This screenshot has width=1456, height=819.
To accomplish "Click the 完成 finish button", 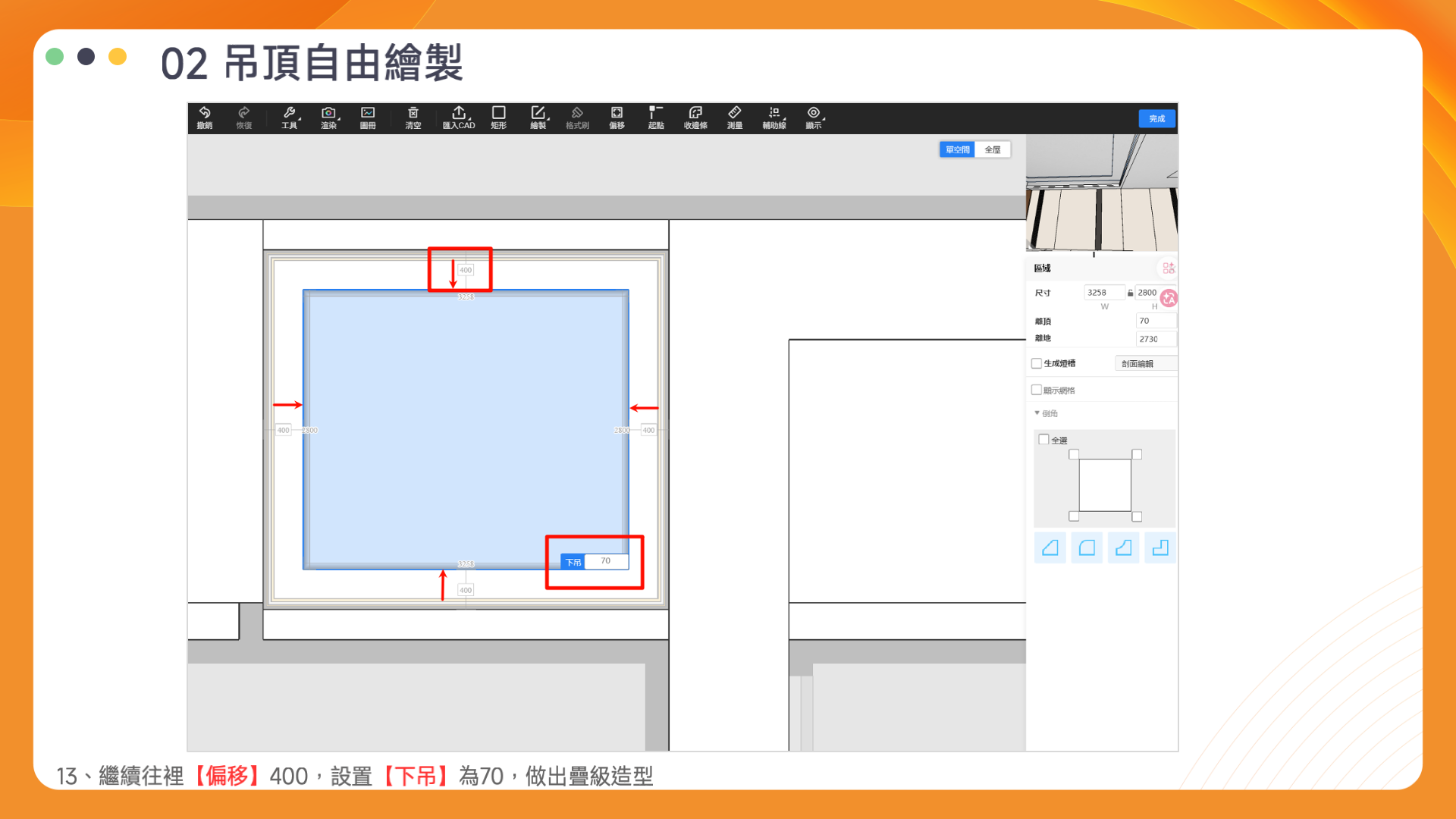I will pos(1156,118).
